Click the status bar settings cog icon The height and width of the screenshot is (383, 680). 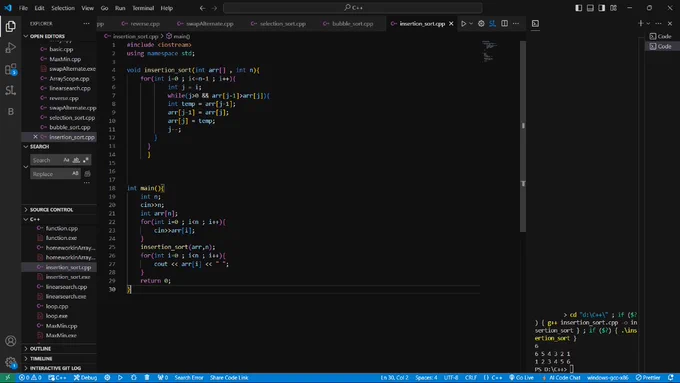[x=107, y=378]
